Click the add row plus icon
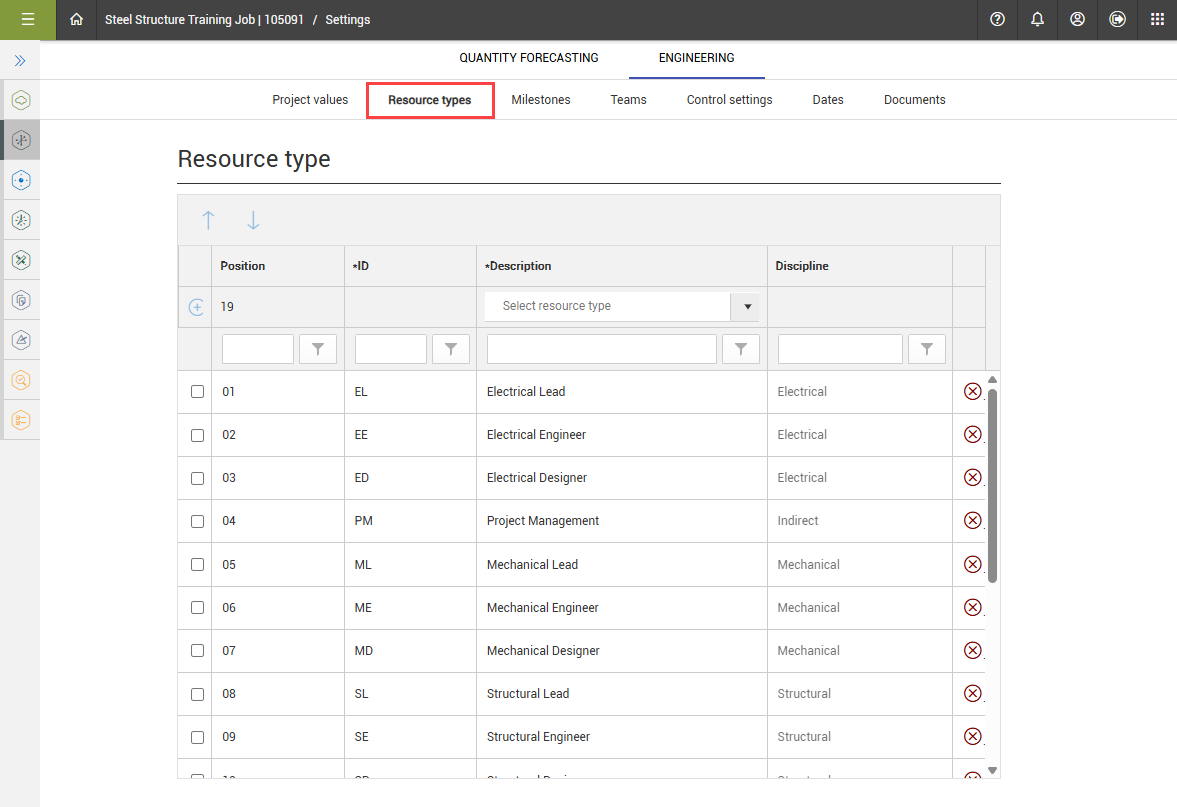1177x807 pixels. point(197,307)
